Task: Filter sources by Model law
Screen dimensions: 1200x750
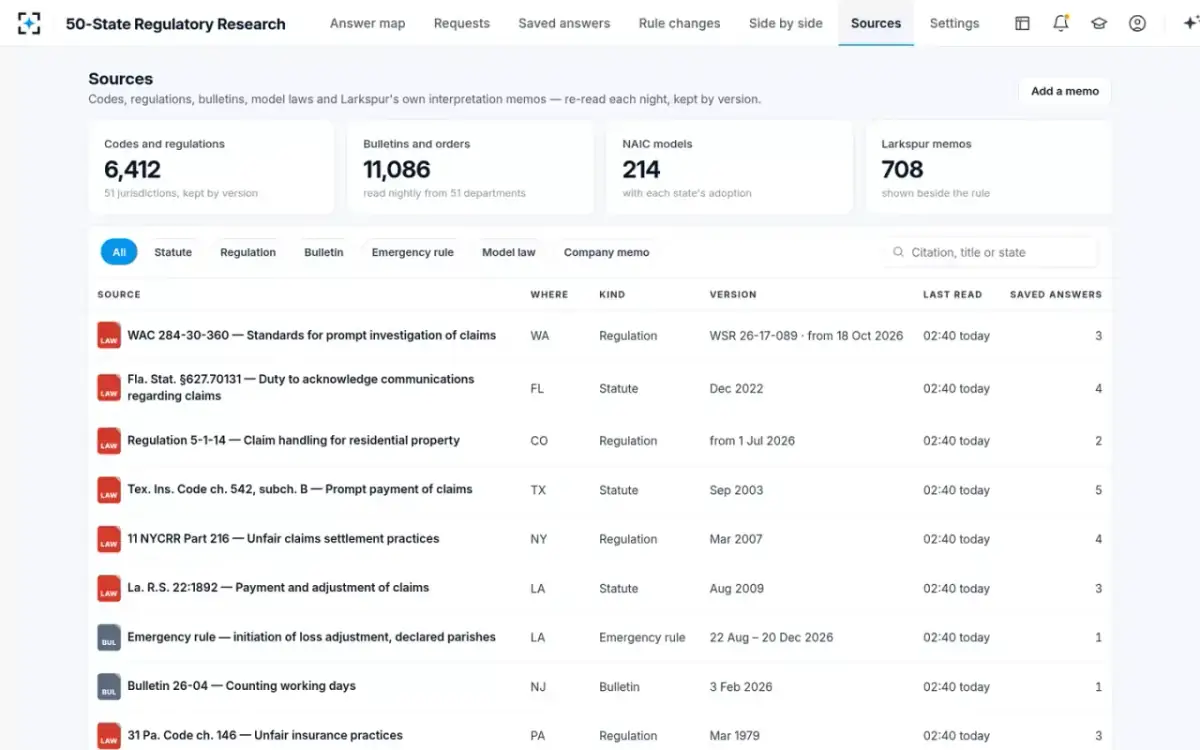Action: pyautogui.click(x=509, y=252)
